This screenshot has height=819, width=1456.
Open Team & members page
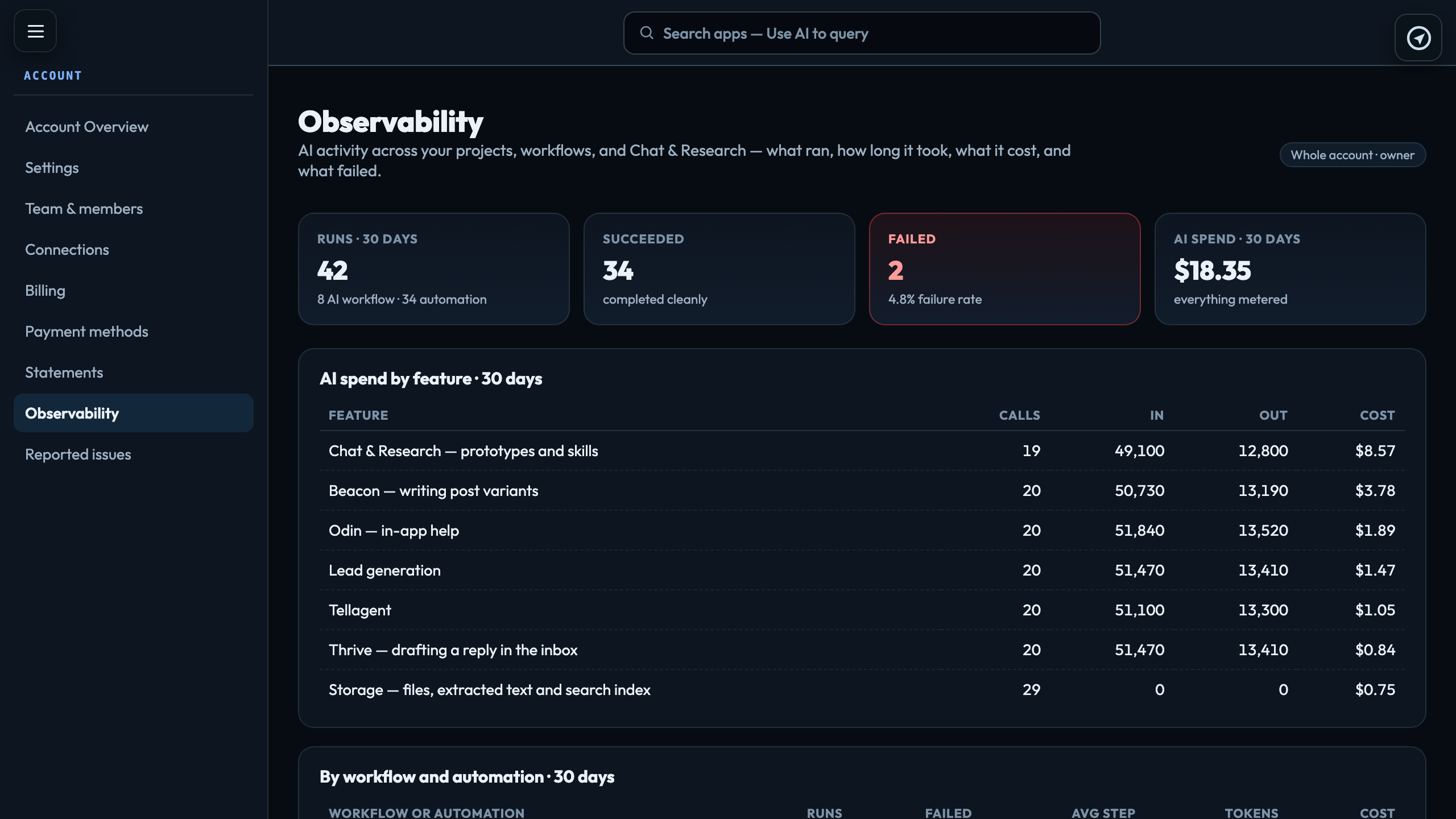click(x=134, y=208)
